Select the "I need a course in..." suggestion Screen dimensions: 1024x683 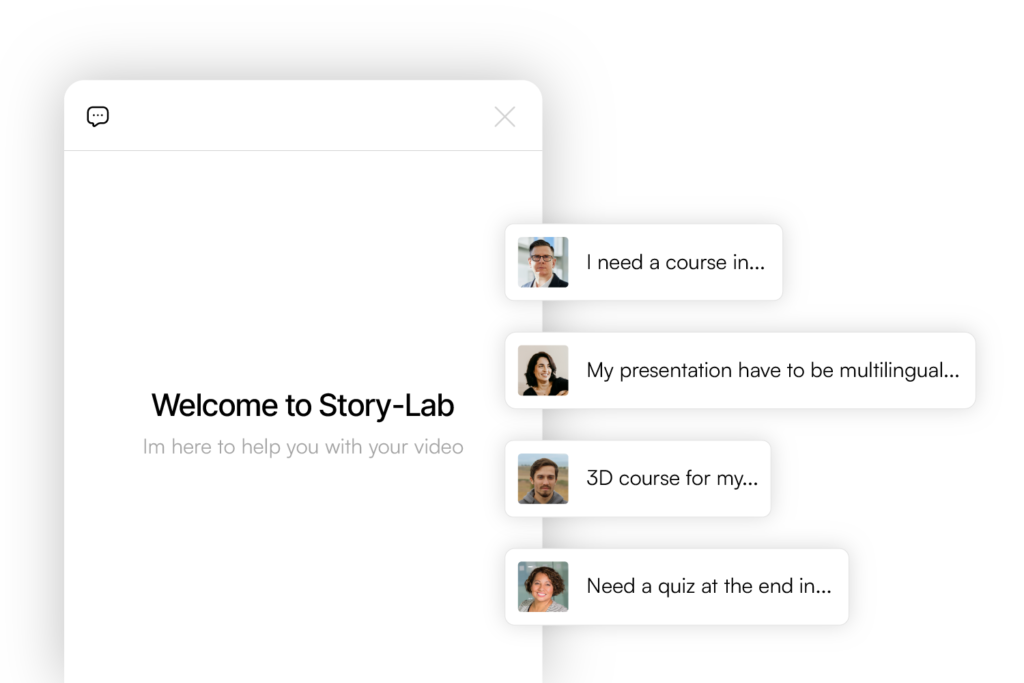coord(675,263)
